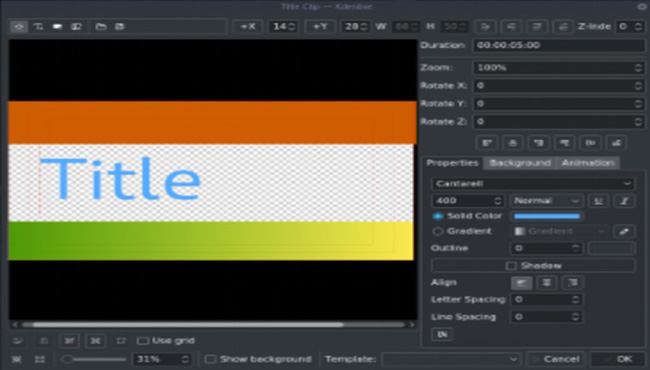Viewport: 650px width, 370px height.
Task: Click the Duration timecode field
Action: tap(559, 45)
